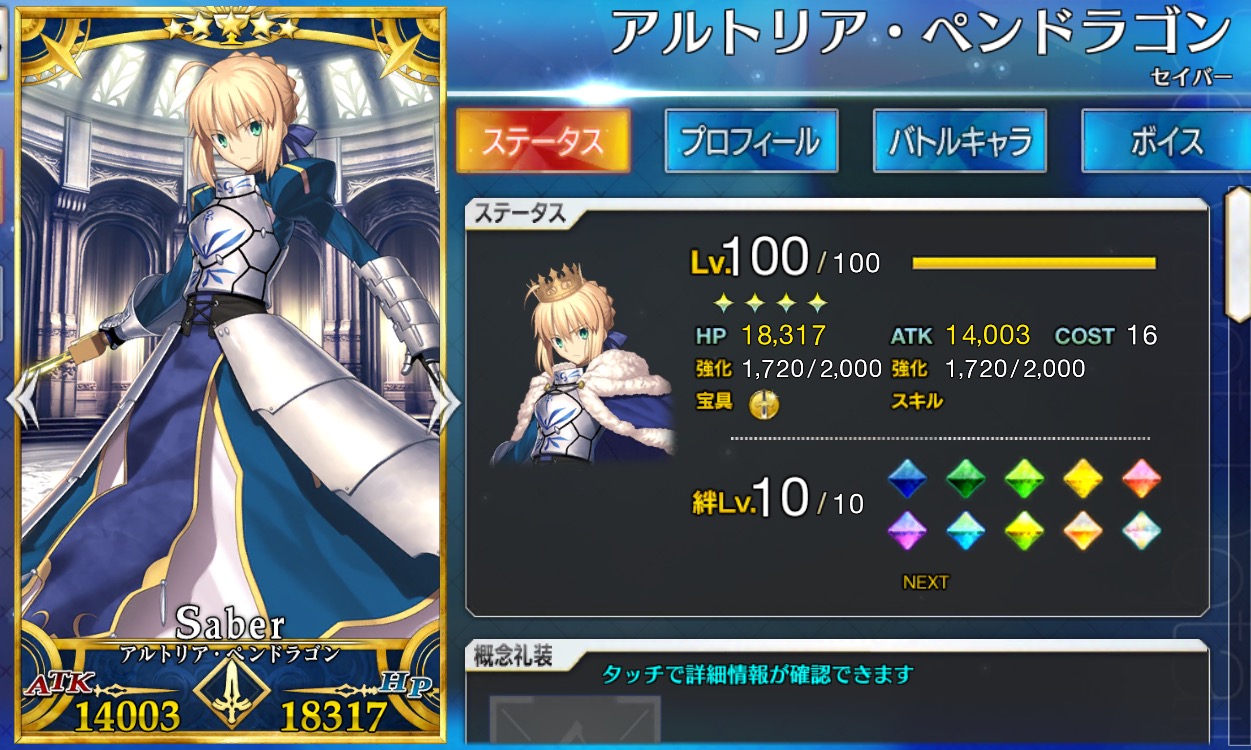The width and height of the screenshot is (1251, 750).
Task: Click the orange bond crystal
Action: (x=1083, y=530)
